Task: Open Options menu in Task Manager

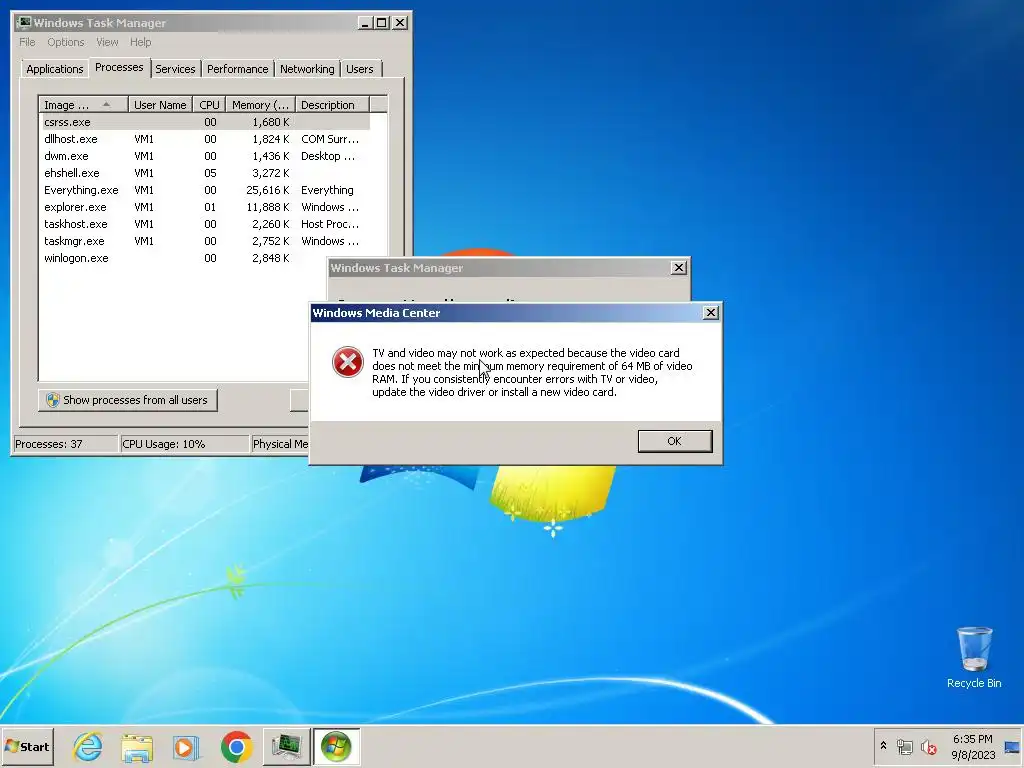Action: [65, 42]
